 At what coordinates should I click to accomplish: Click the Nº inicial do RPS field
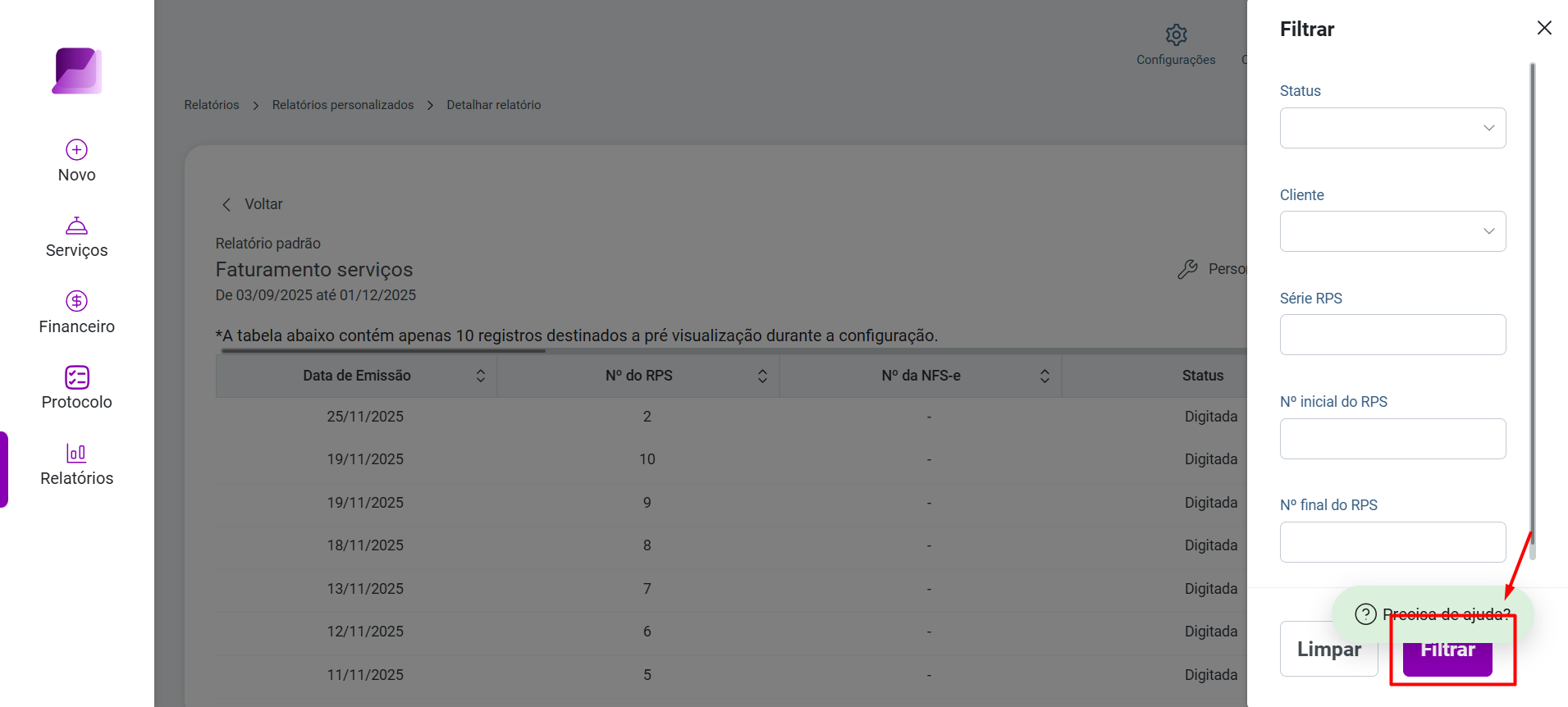[1392, 439]
